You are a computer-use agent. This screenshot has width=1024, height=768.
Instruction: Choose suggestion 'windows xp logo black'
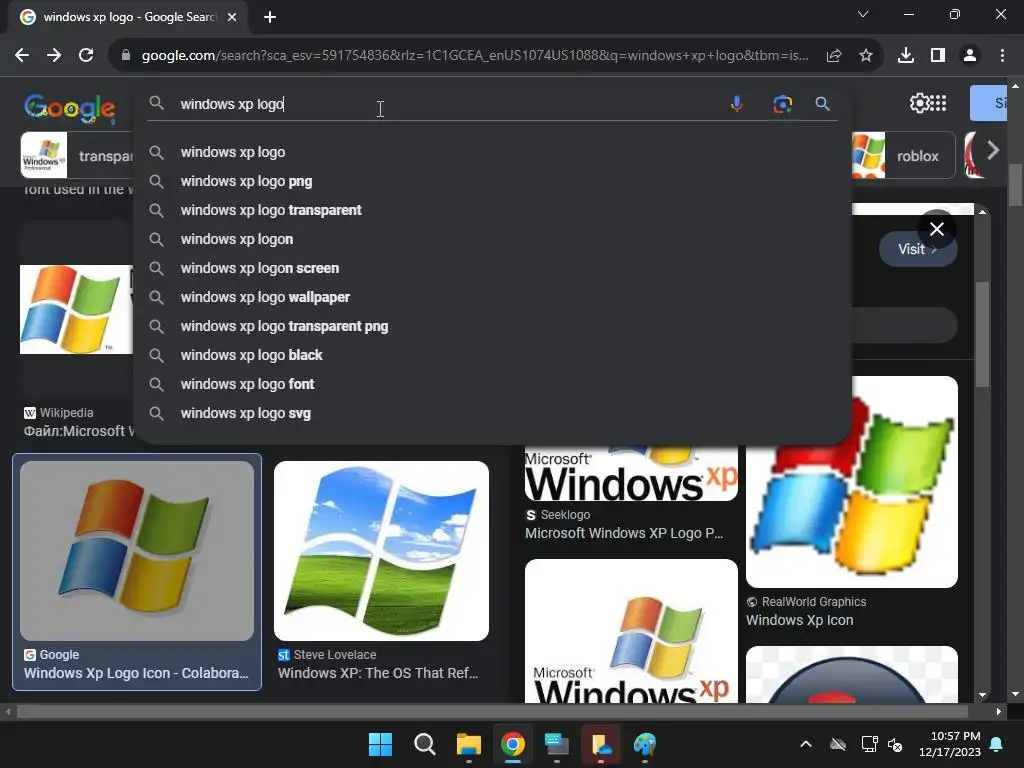493,355
